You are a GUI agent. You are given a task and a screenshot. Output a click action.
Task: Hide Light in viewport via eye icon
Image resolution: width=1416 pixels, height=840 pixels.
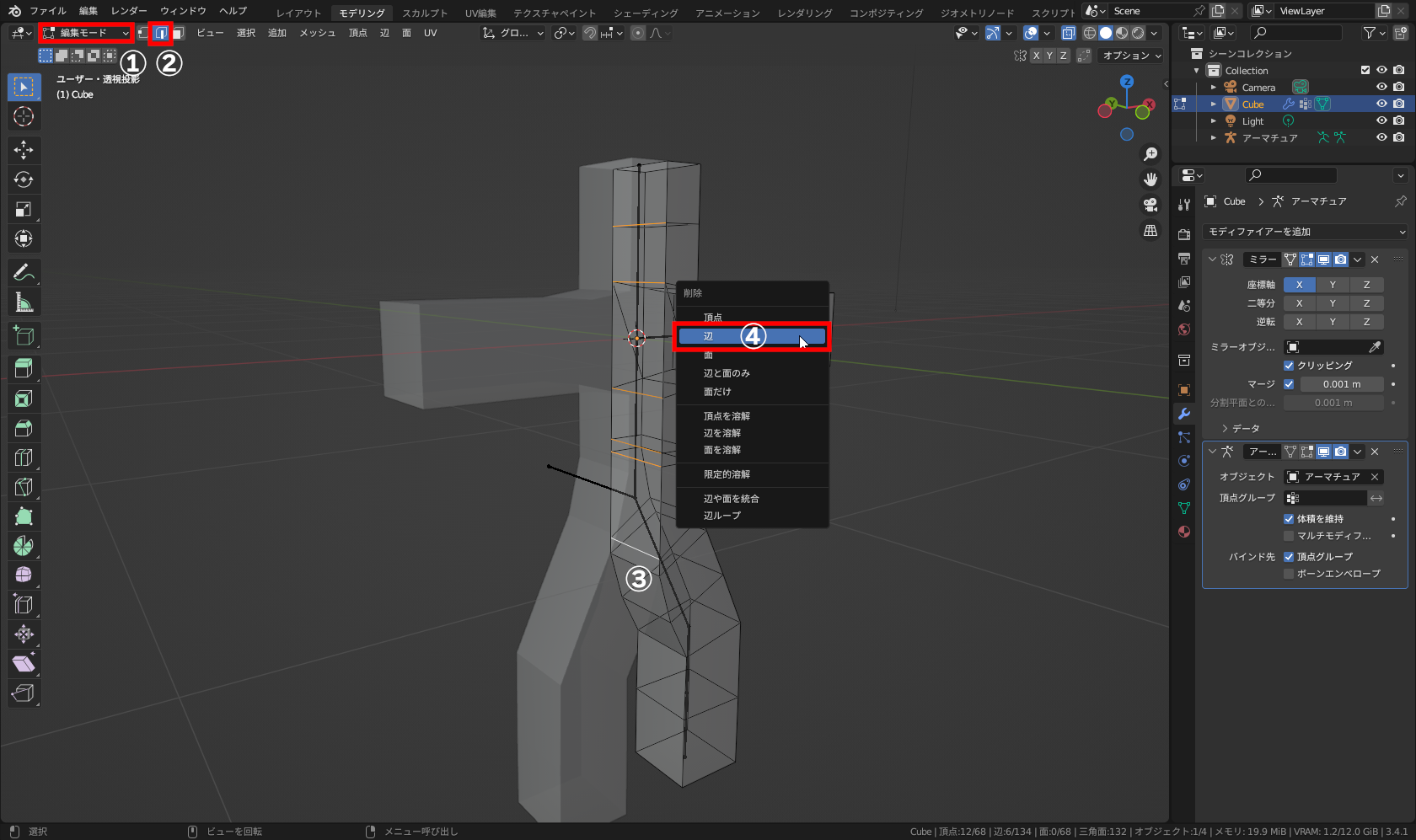[x=1381, y=120]
